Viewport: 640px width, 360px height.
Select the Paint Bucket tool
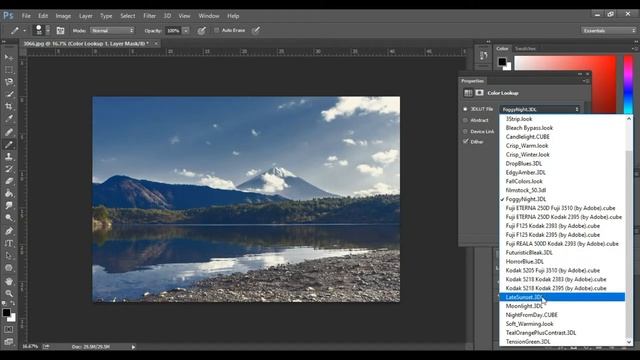(x=9, y=193)
